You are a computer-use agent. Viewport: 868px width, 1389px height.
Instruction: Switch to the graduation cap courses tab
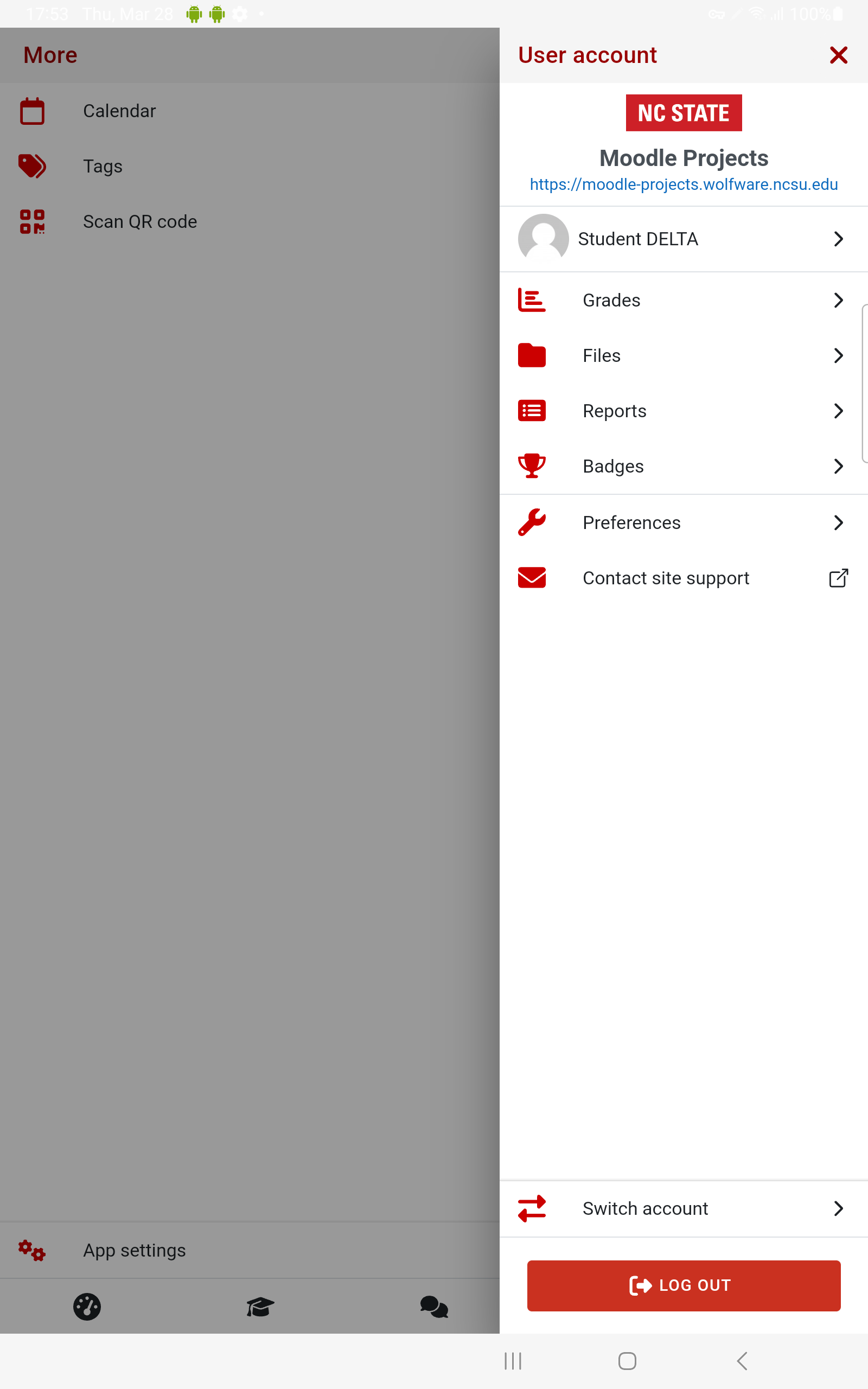click(x=260, y=1307)
